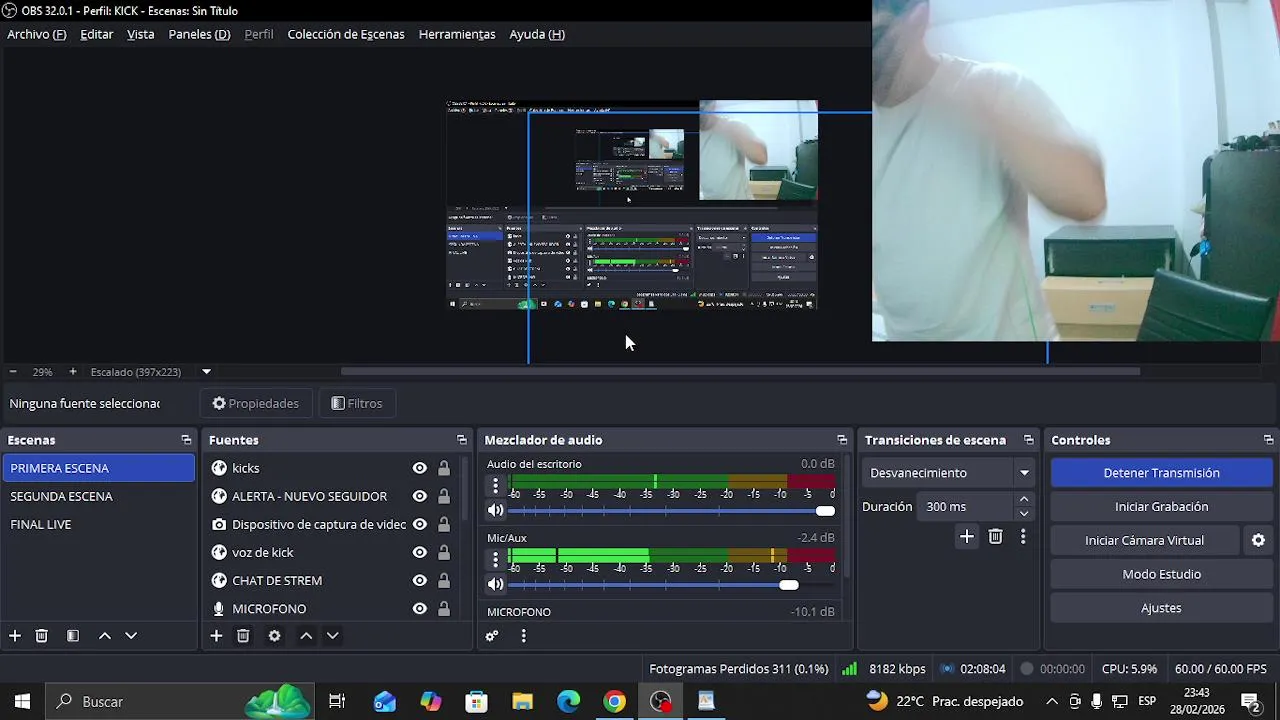The width and height of the screenshot is (1280, 720).
Task: Undock the Escenas panel
Action: tap(186, 440)
